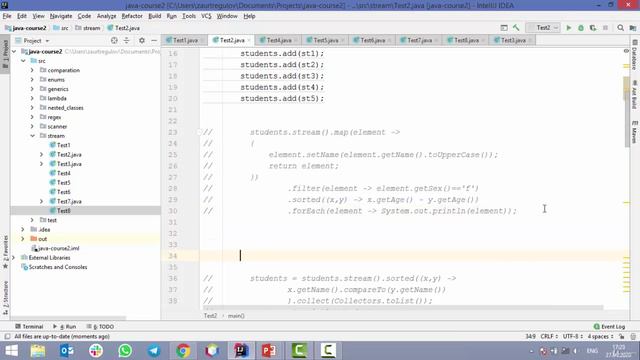Open the Navigate menu
This screenshot has width=640, height=360.
[x=61, y=16]
